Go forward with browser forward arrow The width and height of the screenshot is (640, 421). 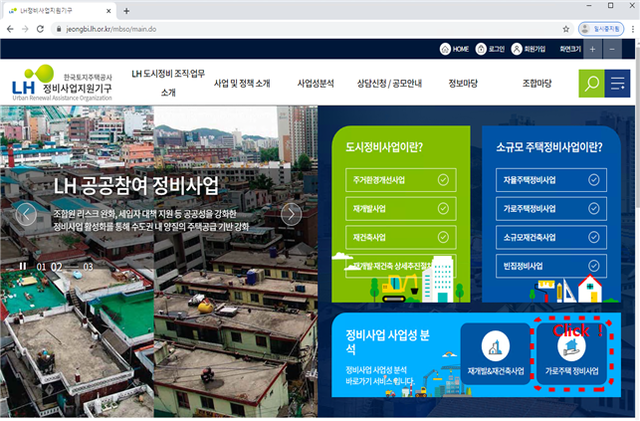coord(25,29)
